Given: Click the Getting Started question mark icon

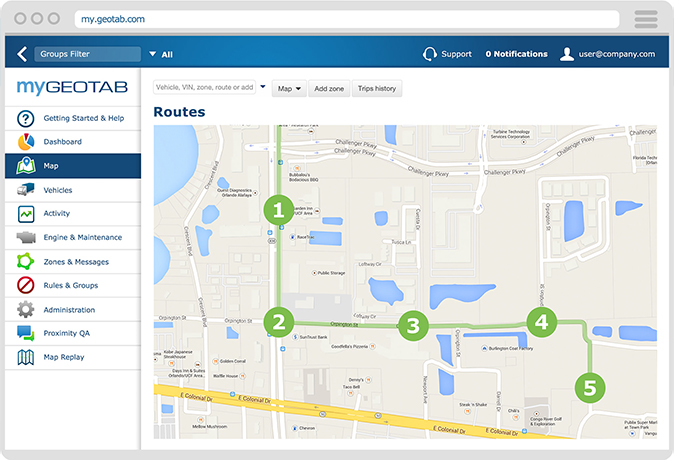Looking at the screenshot, I should tap(26, 118).
